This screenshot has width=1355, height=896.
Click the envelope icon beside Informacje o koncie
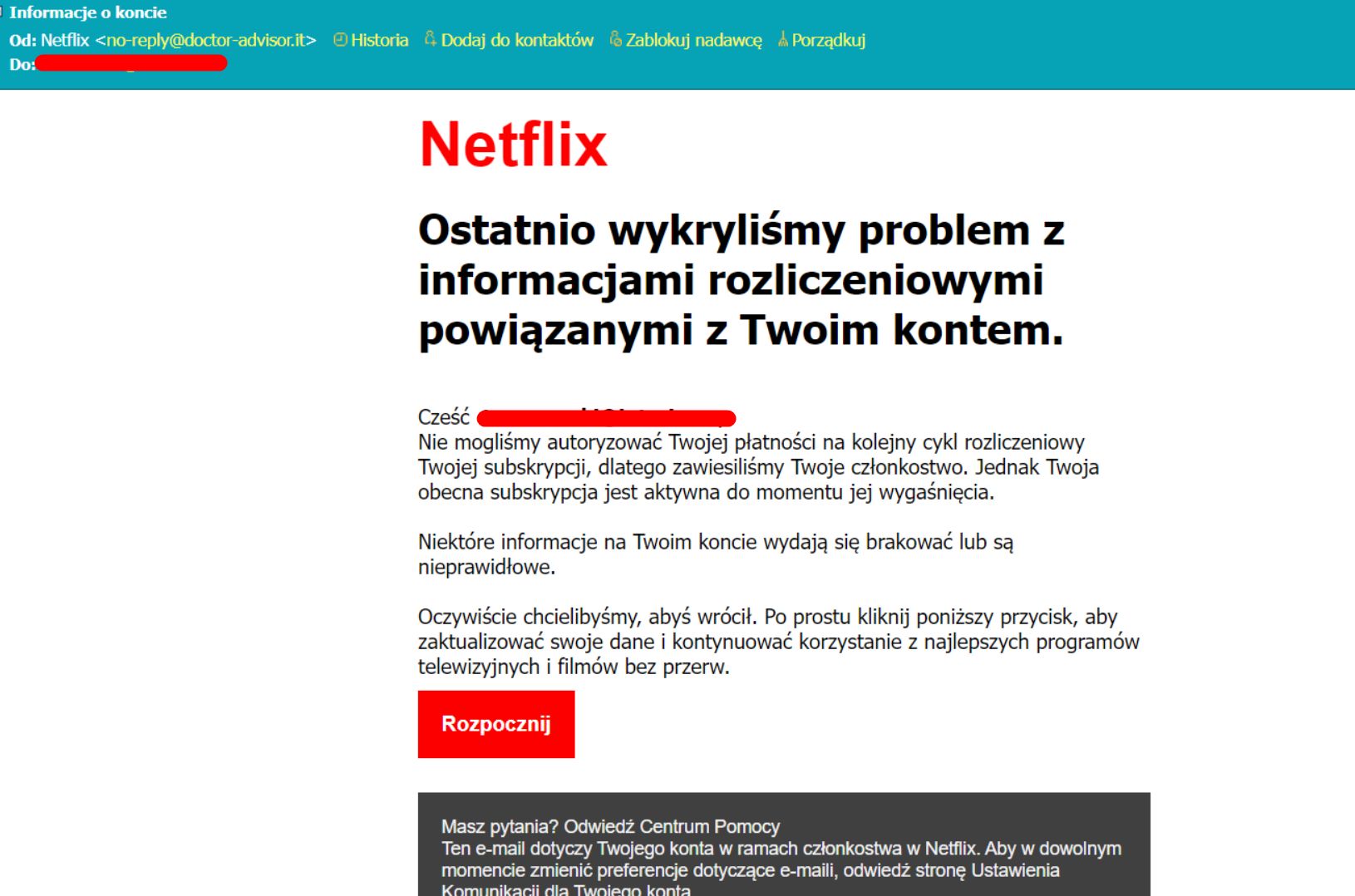pos(3,10)
